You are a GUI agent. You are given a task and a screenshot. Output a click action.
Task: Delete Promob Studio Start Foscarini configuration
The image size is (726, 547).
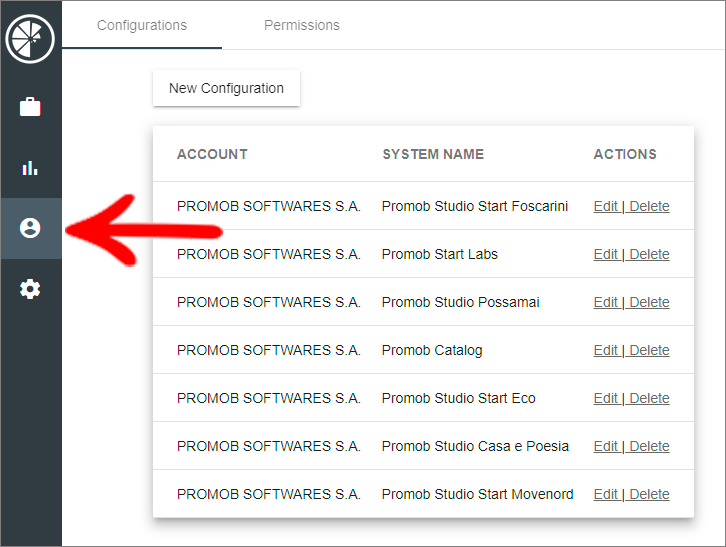tap(649, 206)
